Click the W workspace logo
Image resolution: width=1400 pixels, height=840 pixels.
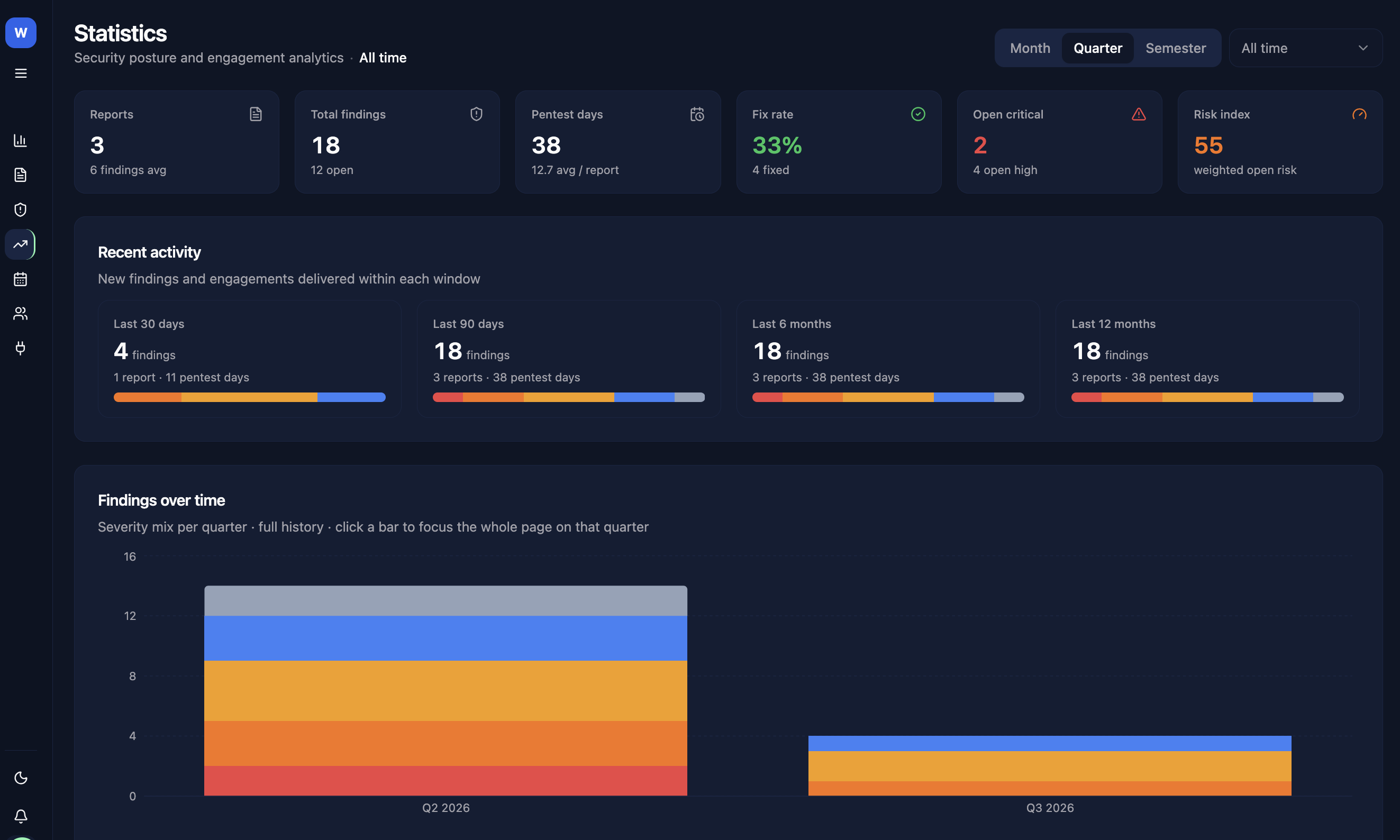(x=21, y=33)
